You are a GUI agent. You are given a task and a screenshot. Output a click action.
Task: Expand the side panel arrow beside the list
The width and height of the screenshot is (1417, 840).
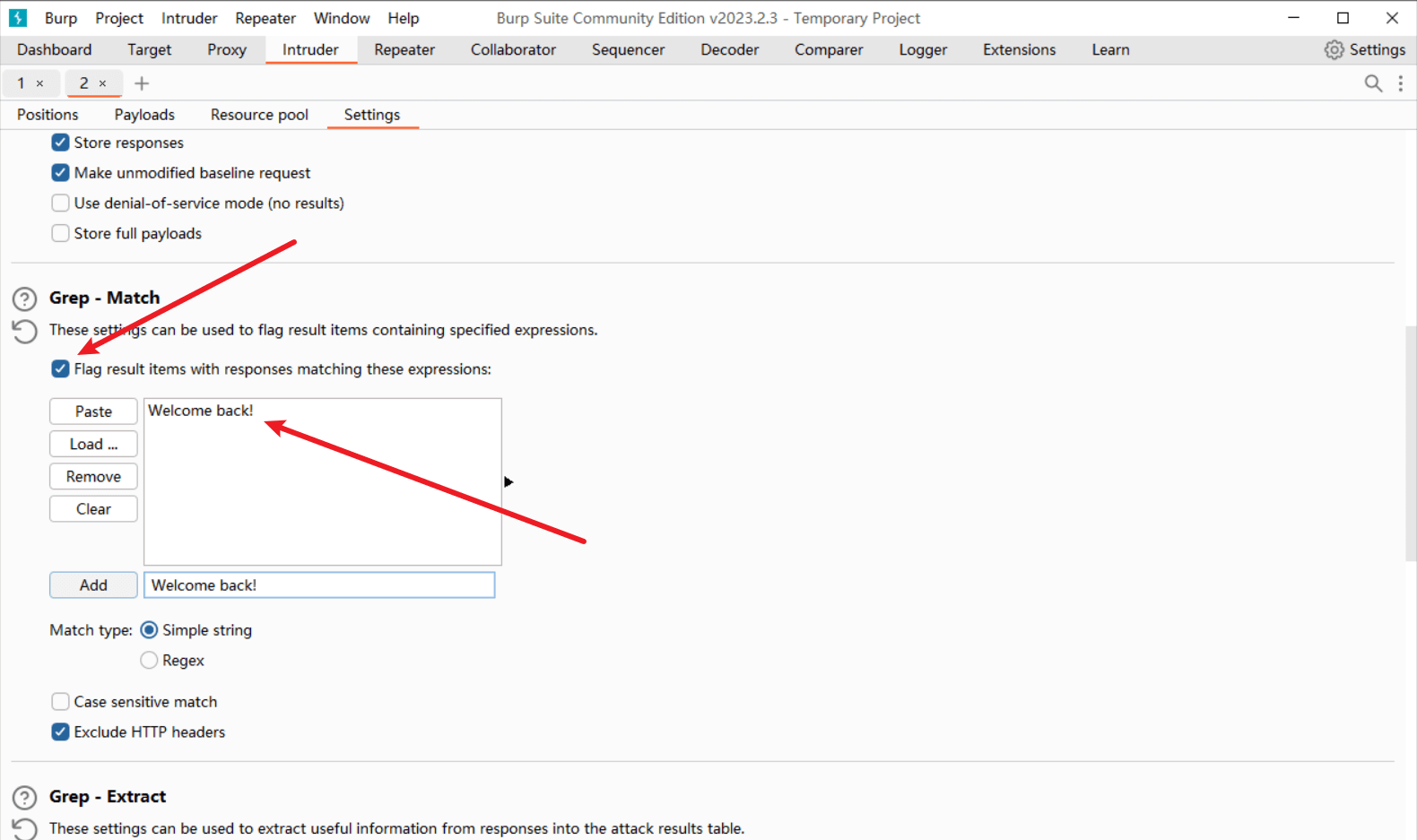tap(509, 482)
